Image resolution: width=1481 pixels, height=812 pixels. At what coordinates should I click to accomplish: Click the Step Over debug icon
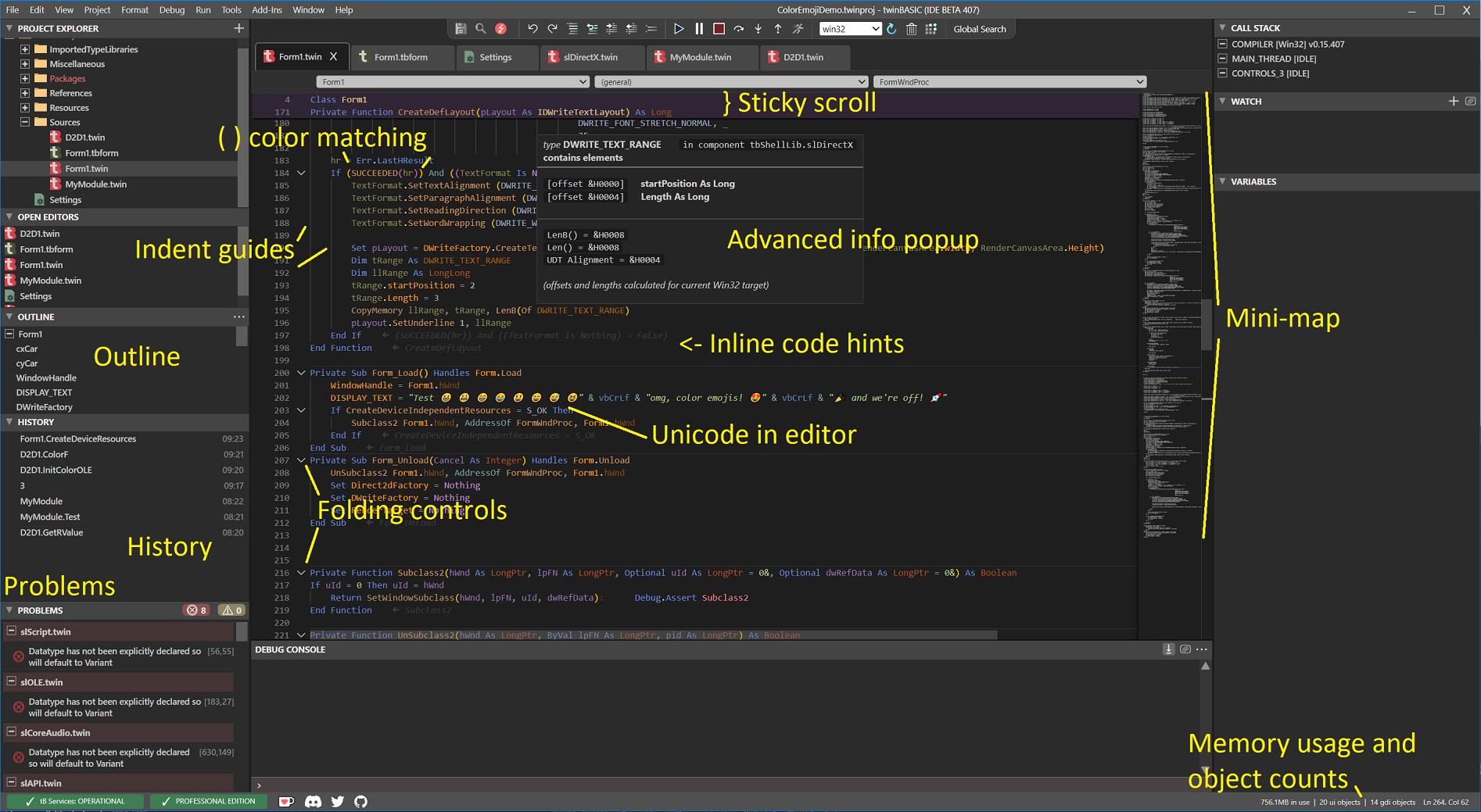(x=738, y=29)
